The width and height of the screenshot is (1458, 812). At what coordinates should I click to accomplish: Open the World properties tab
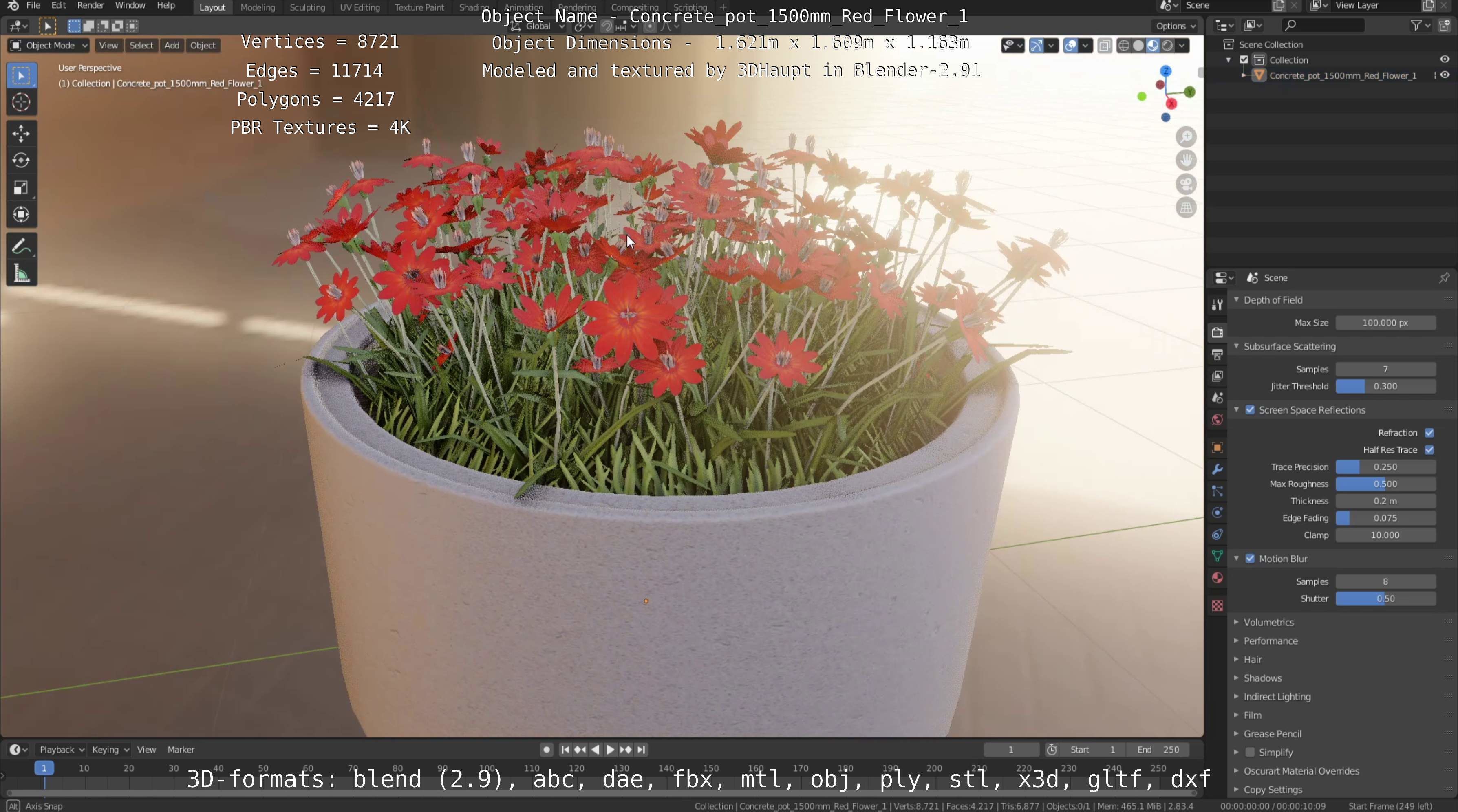[1218, 420]
